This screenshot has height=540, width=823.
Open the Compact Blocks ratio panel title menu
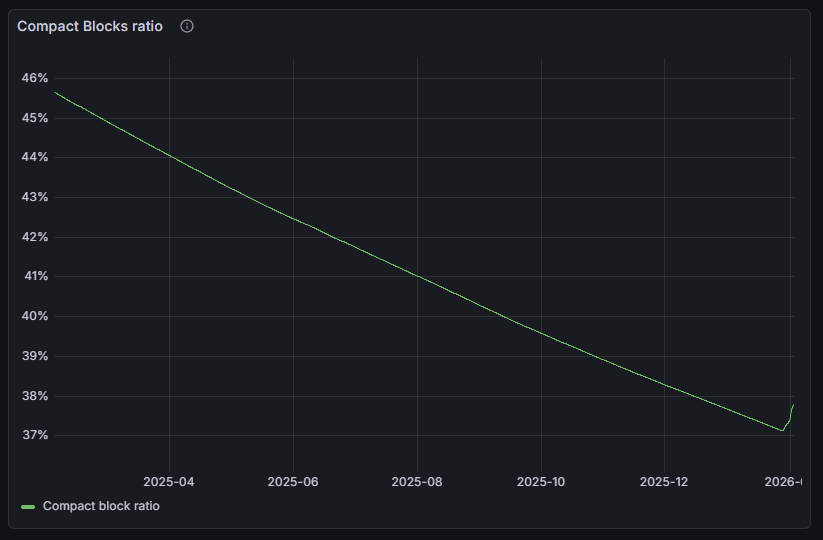click(90, 26)
